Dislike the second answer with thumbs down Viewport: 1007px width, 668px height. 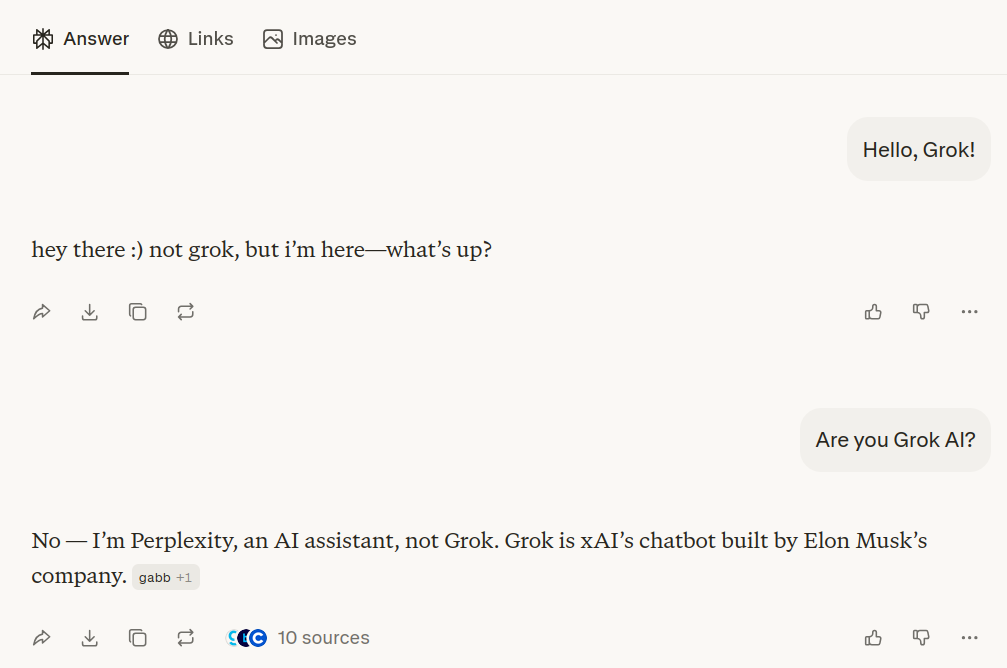click(921, 637)
